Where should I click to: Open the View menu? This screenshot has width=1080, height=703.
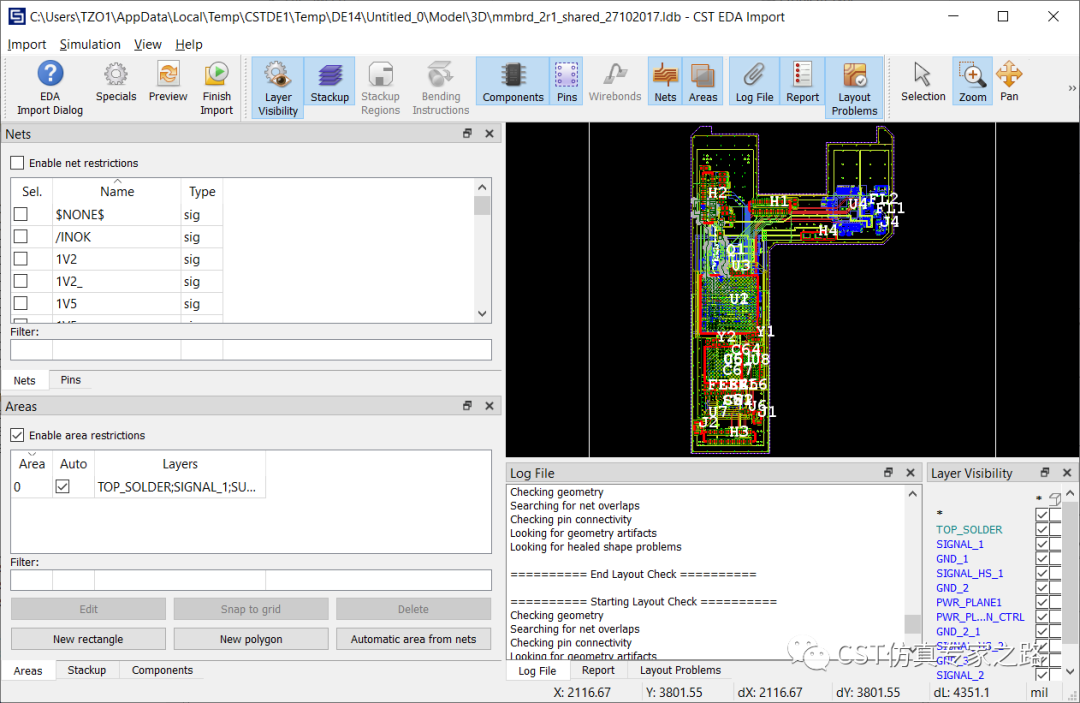(x=147, y=44)
